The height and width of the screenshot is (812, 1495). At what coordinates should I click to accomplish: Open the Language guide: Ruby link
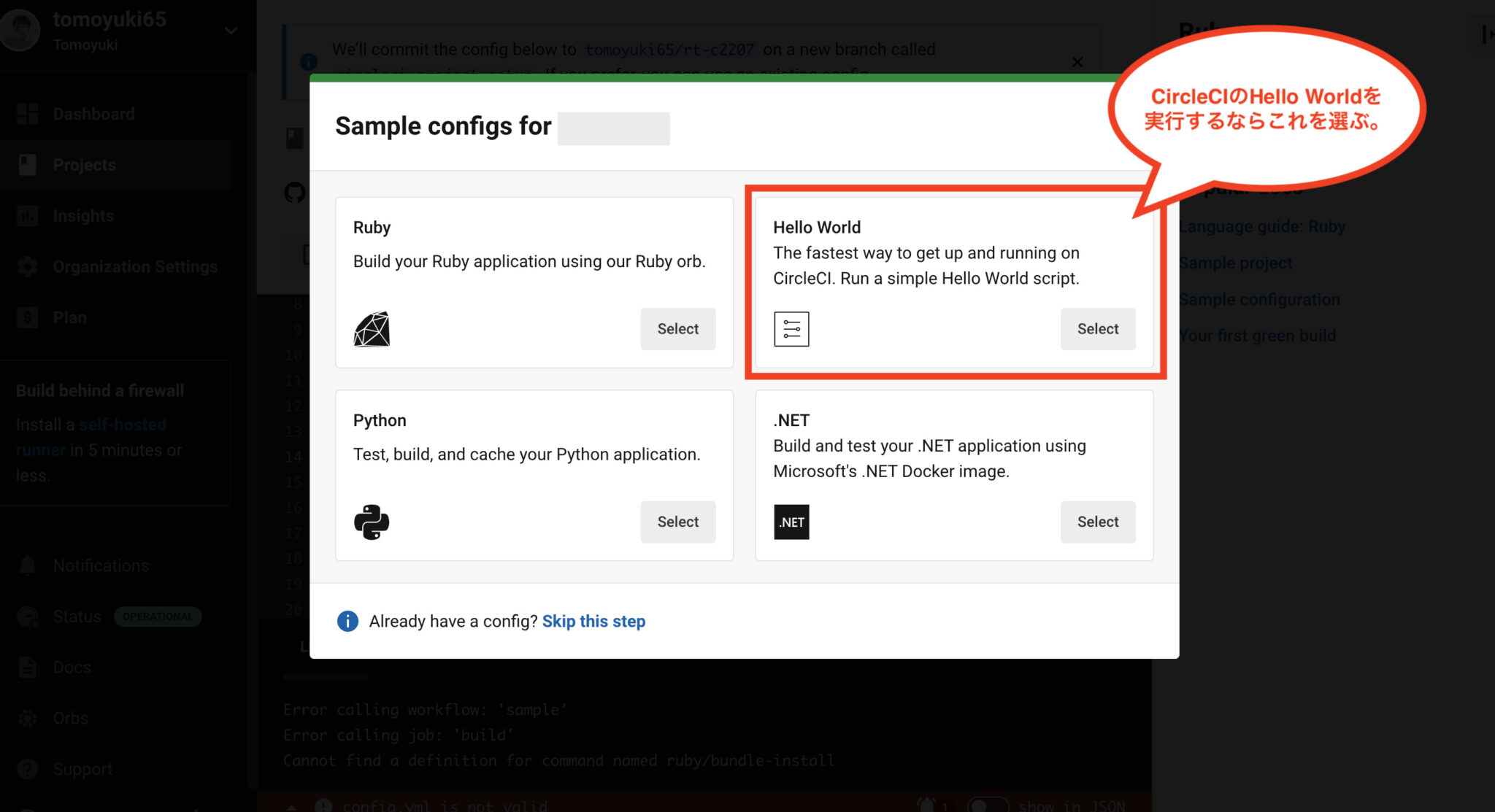click(1261, 227)
